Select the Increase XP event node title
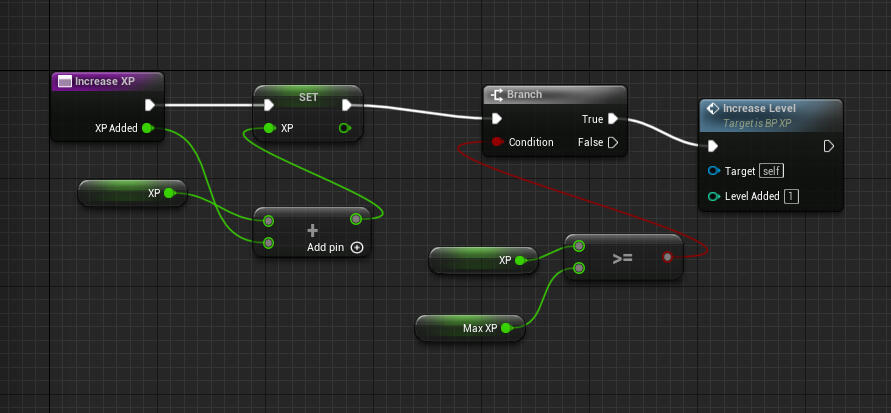Image resolution: width=891 pixels, height=413 pixels. tap(105, 81)
